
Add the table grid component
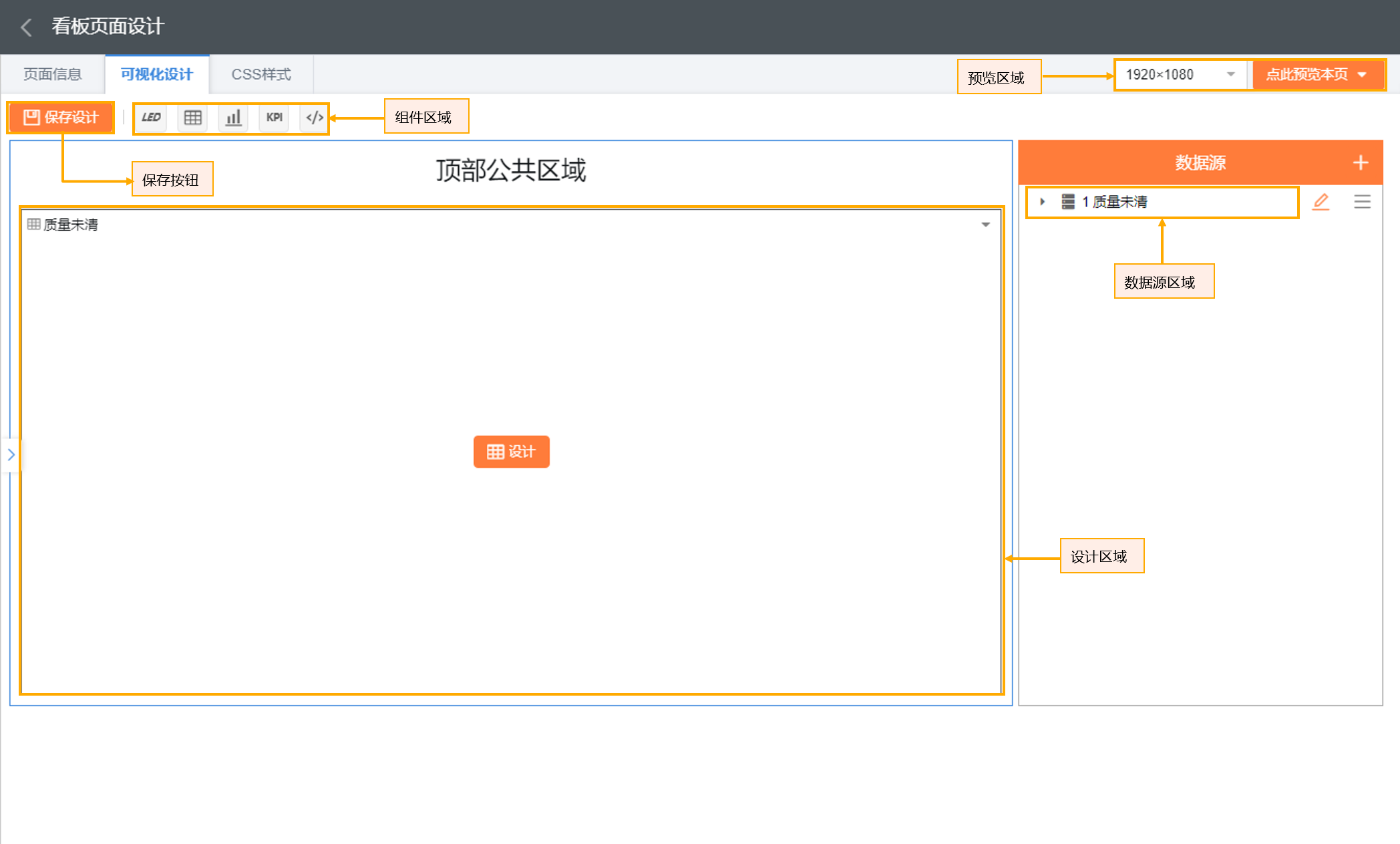[192, 118]
